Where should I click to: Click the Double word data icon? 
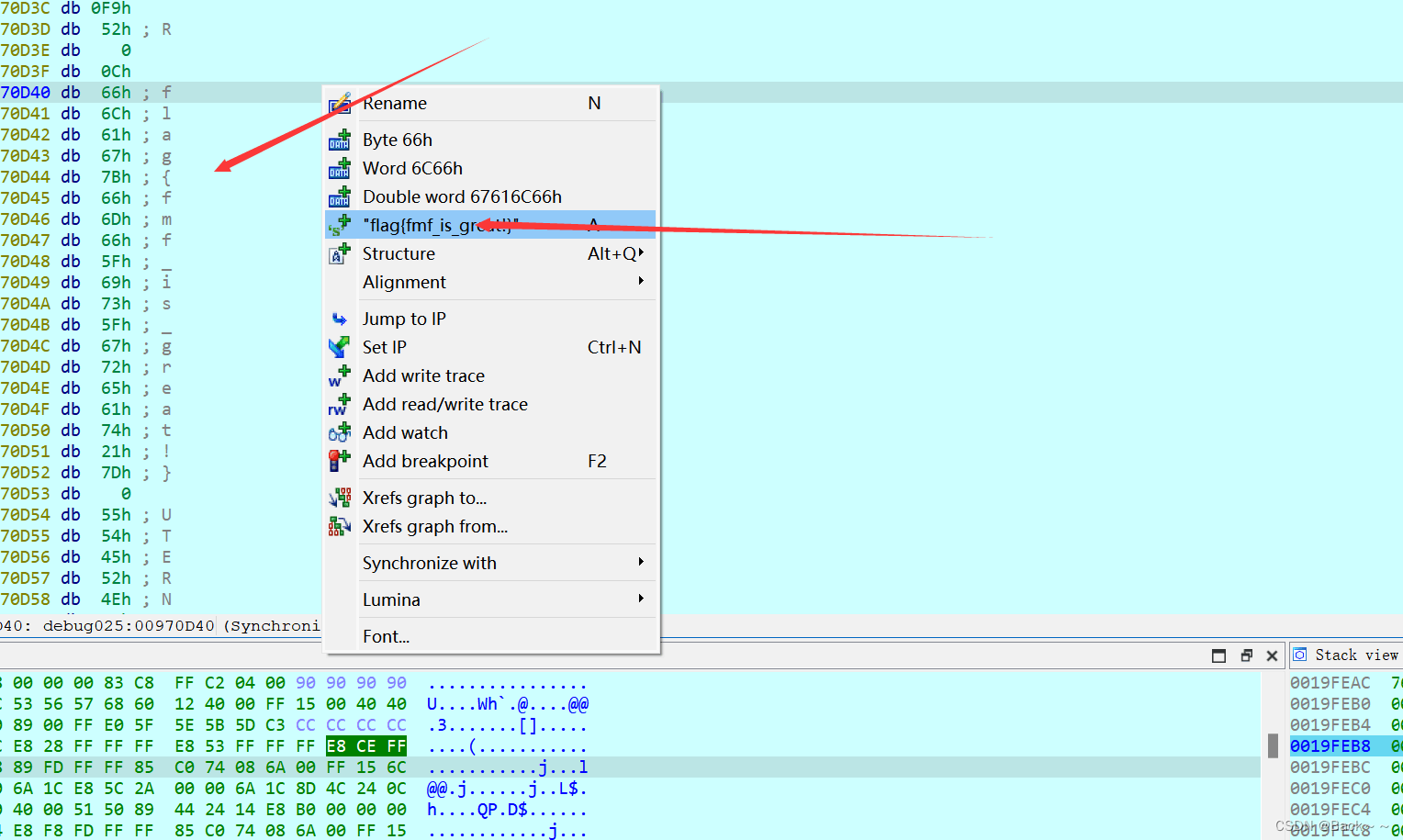340,196
